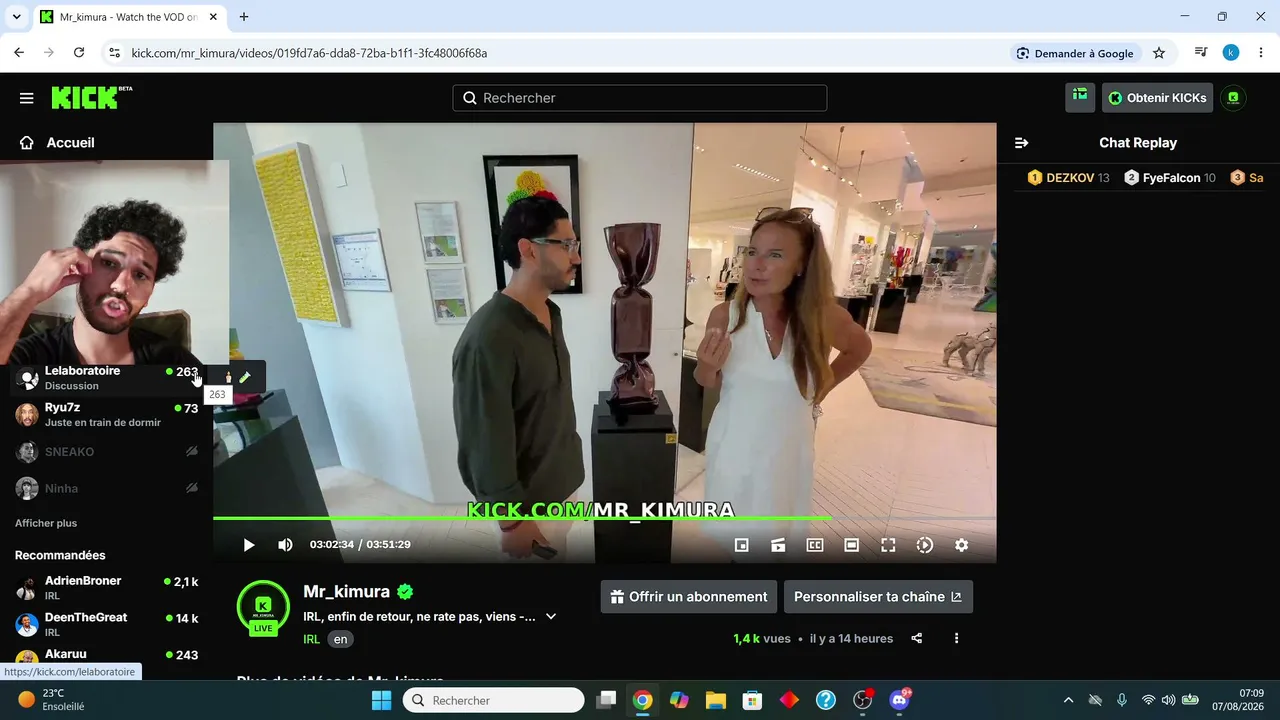Close the Mr_kimura browser tab

212,17
